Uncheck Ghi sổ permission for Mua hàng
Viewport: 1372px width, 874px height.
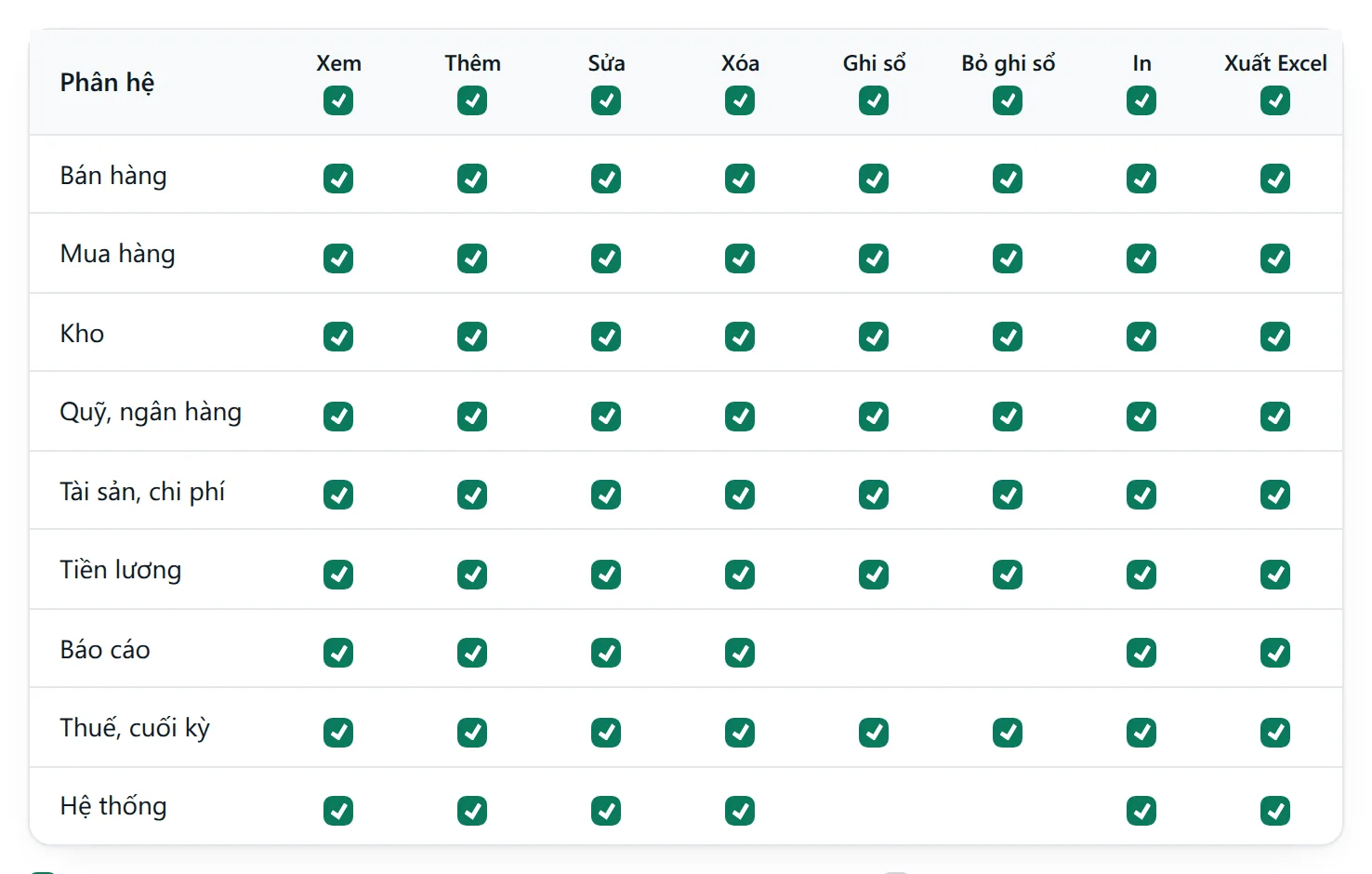pos(874,258)
